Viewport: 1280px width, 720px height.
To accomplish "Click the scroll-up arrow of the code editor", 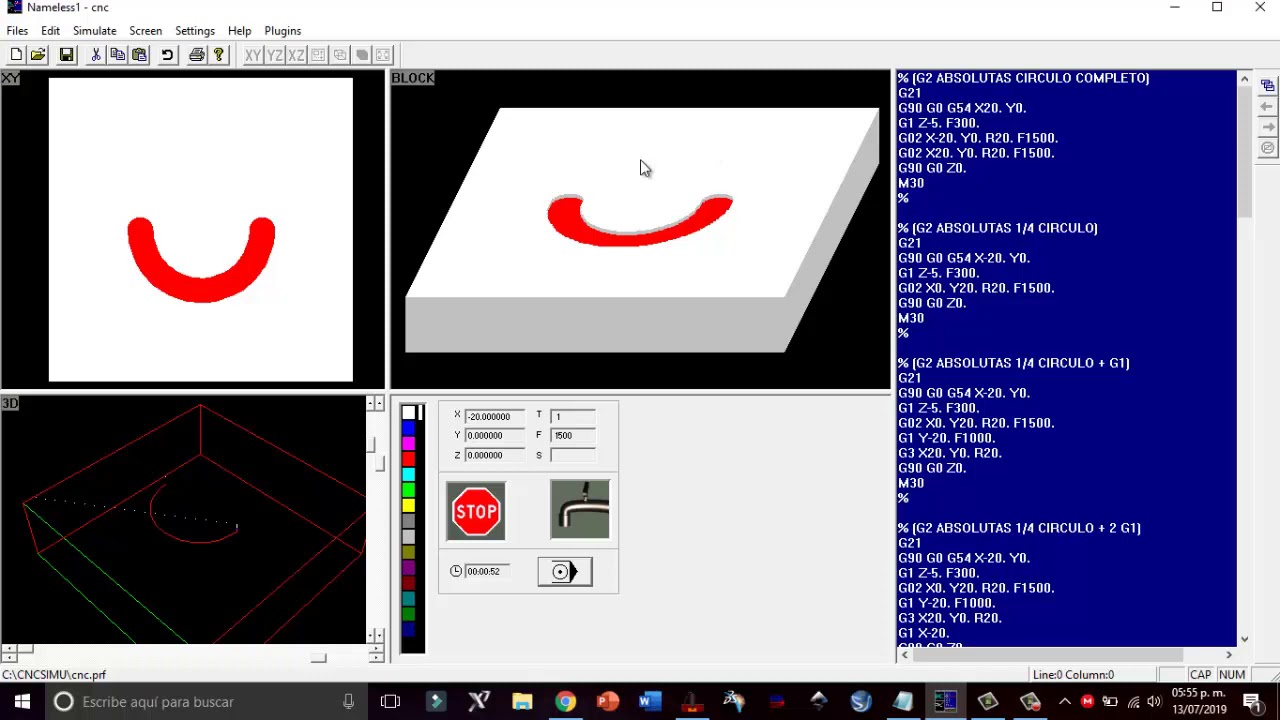I will tap(1244, 79).
